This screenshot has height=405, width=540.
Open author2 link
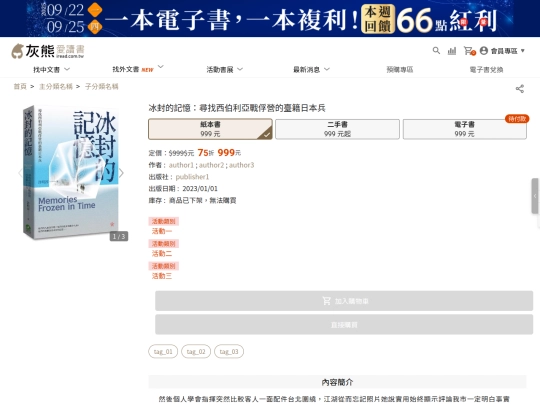[x=211, y=165]
